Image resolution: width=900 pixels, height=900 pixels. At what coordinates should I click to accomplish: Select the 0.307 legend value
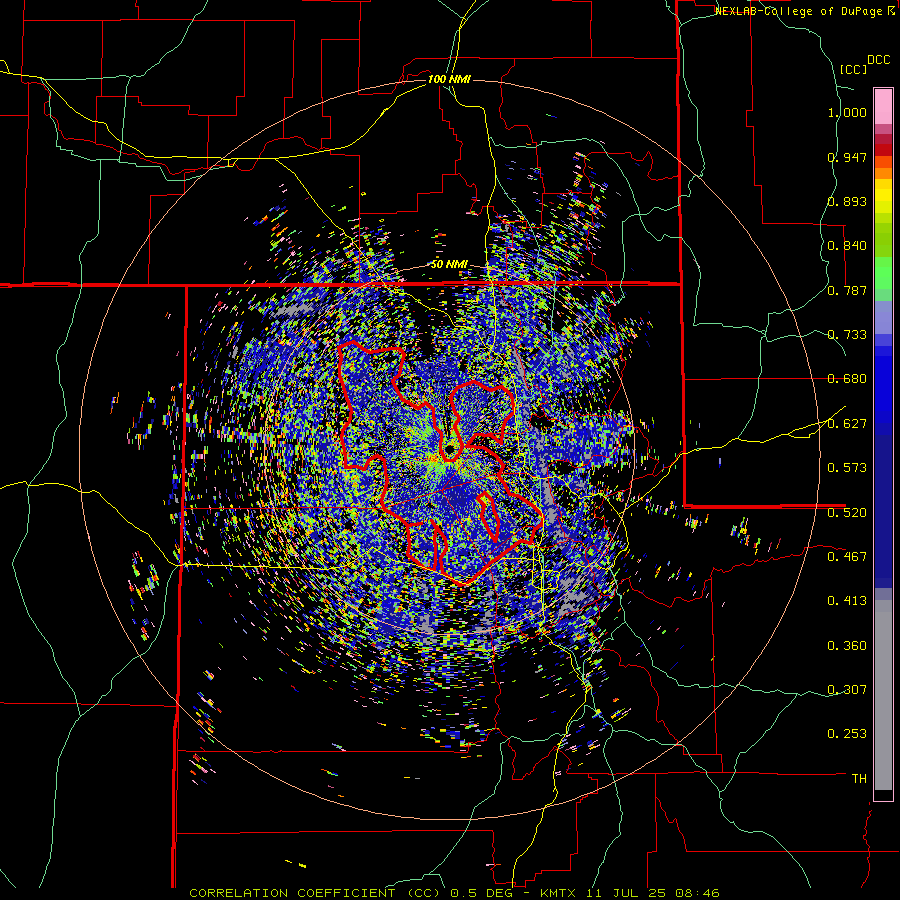click(x=847, y=689)
